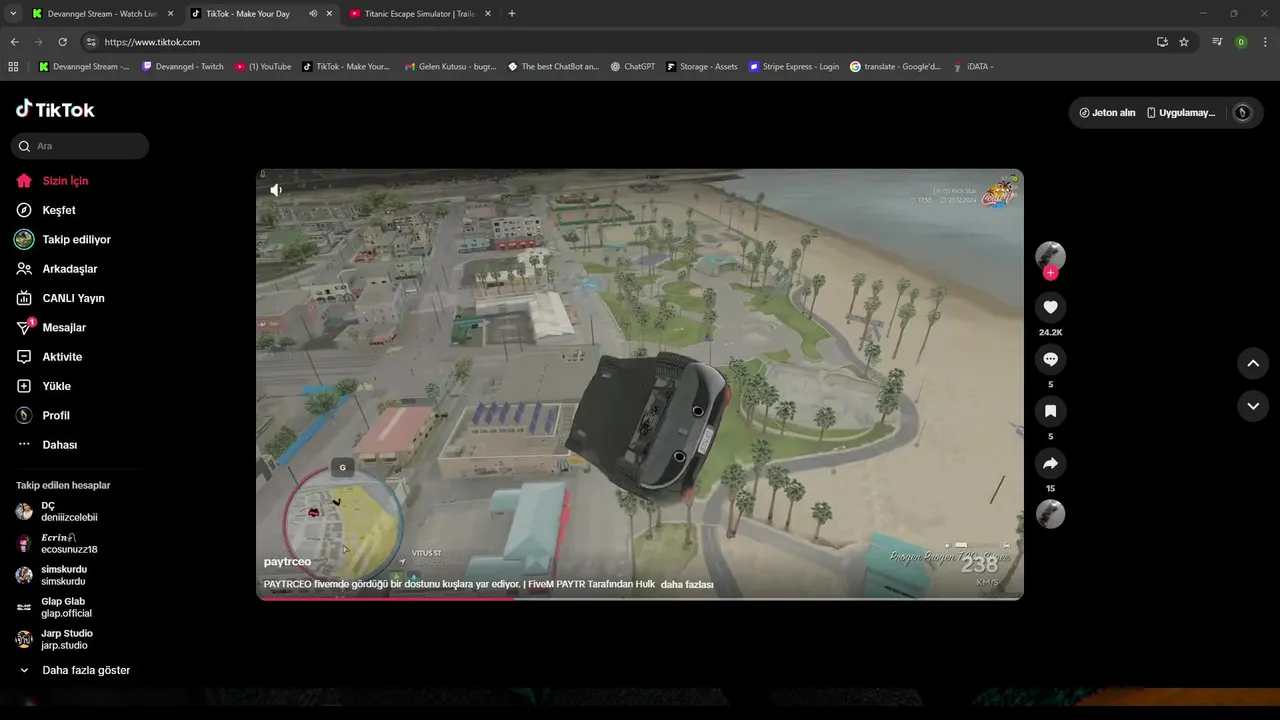Like the video with heart icon
This screenshot has height=720, width=1280.
(x=1050, y=307)
